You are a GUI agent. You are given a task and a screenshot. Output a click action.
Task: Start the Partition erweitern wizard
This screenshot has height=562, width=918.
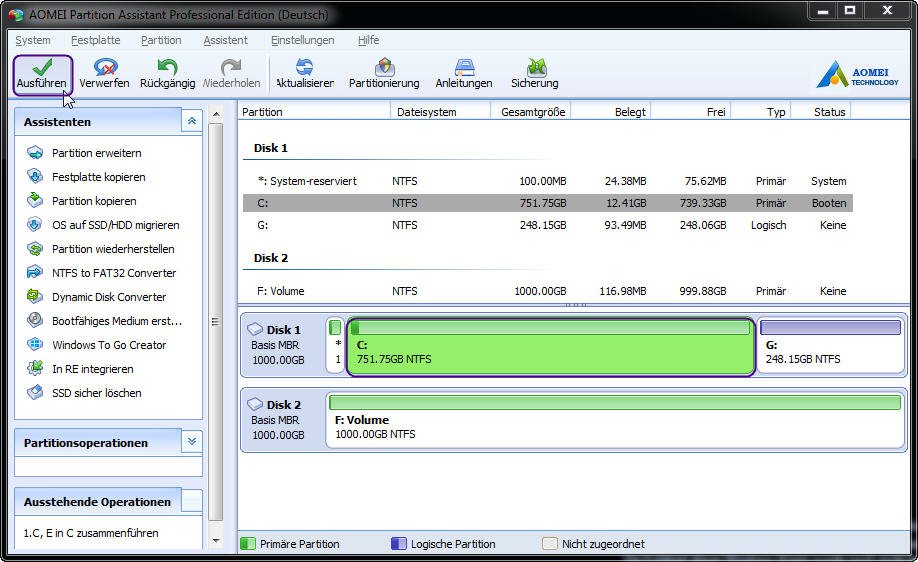[x=97, y=153]
